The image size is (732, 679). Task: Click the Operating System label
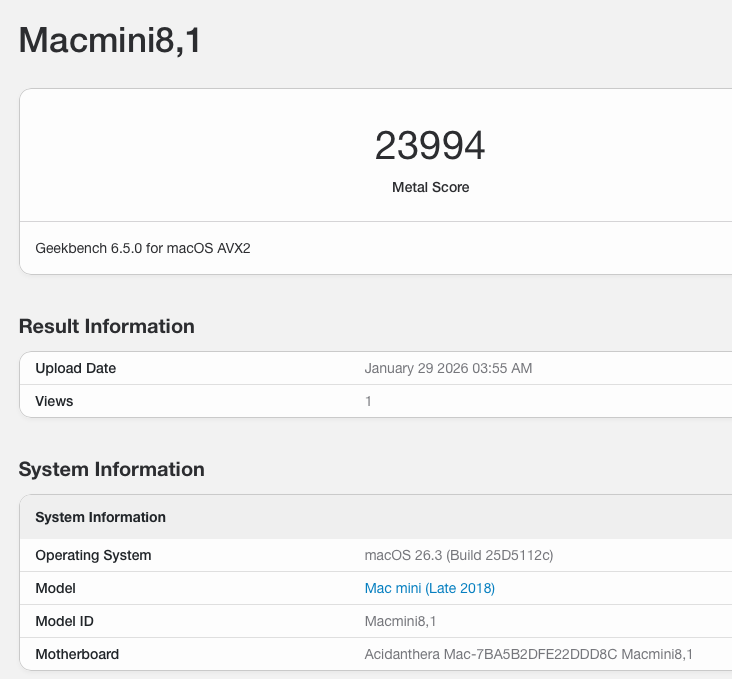pyautogui.click(x=93, y=555)
